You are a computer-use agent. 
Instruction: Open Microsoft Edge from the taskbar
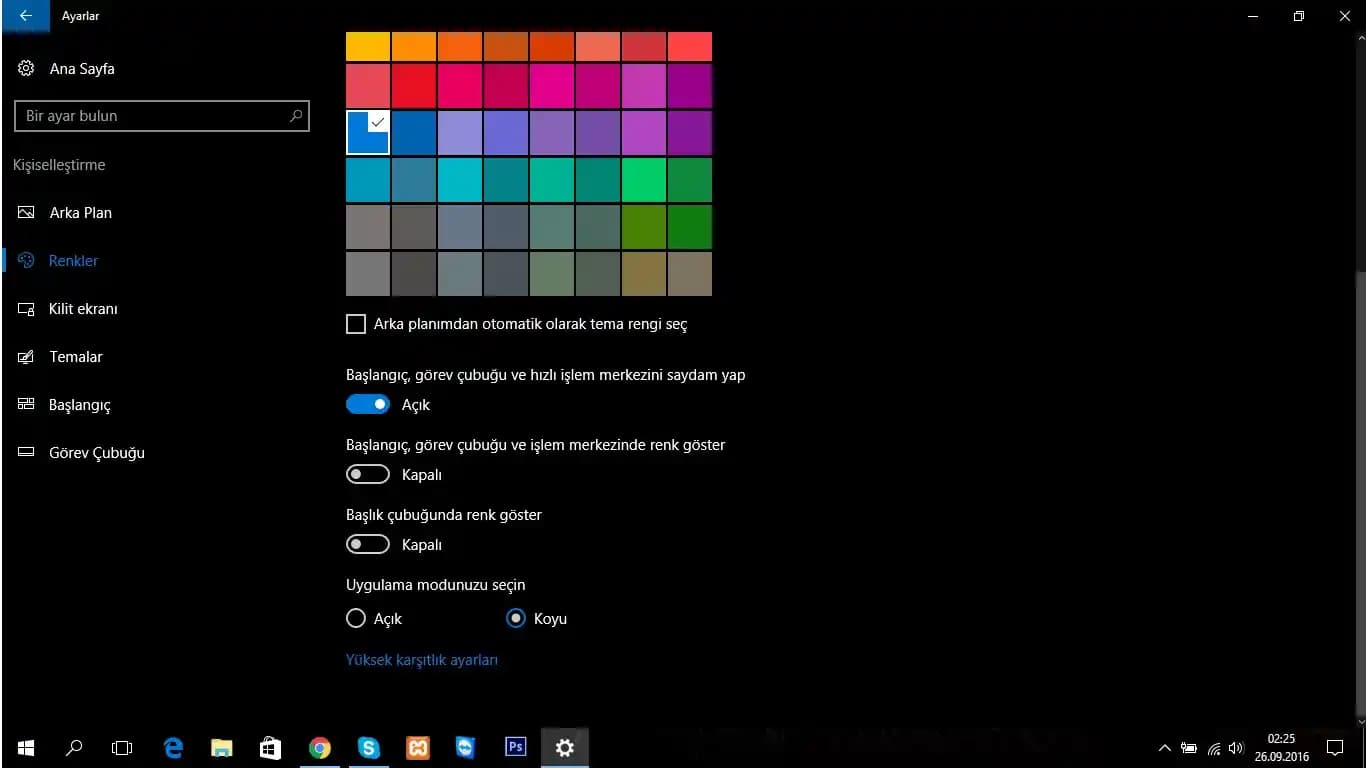pyautogui.click(x=174, y=747)
